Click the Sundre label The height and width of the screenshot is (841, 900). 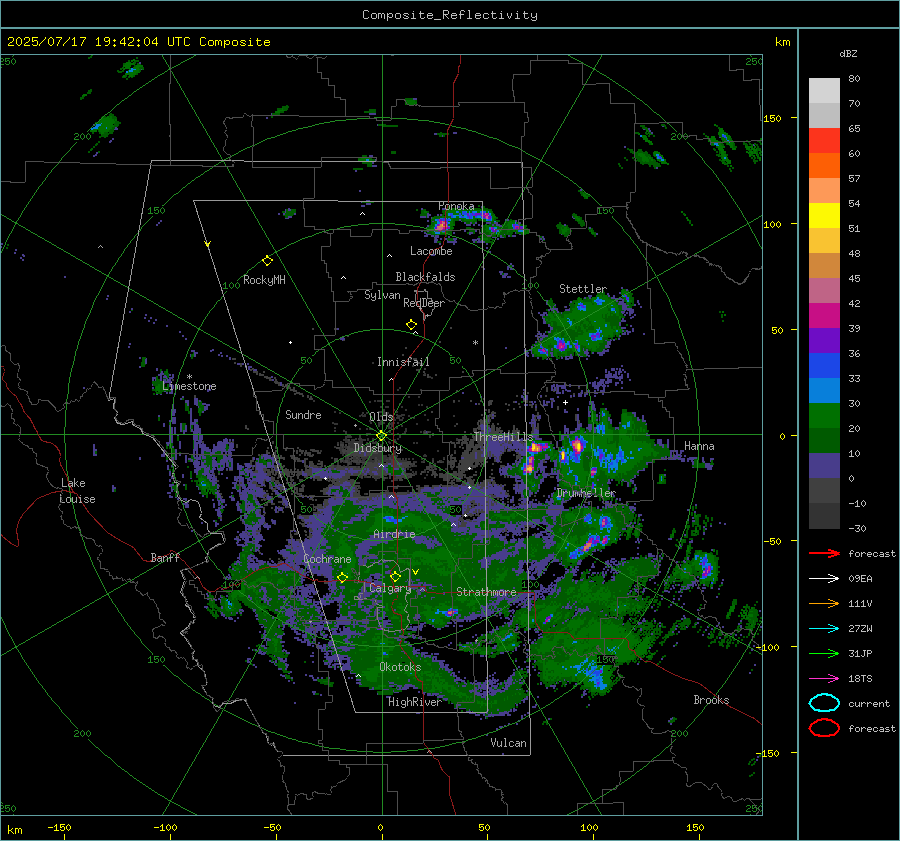tap(303, 415)
